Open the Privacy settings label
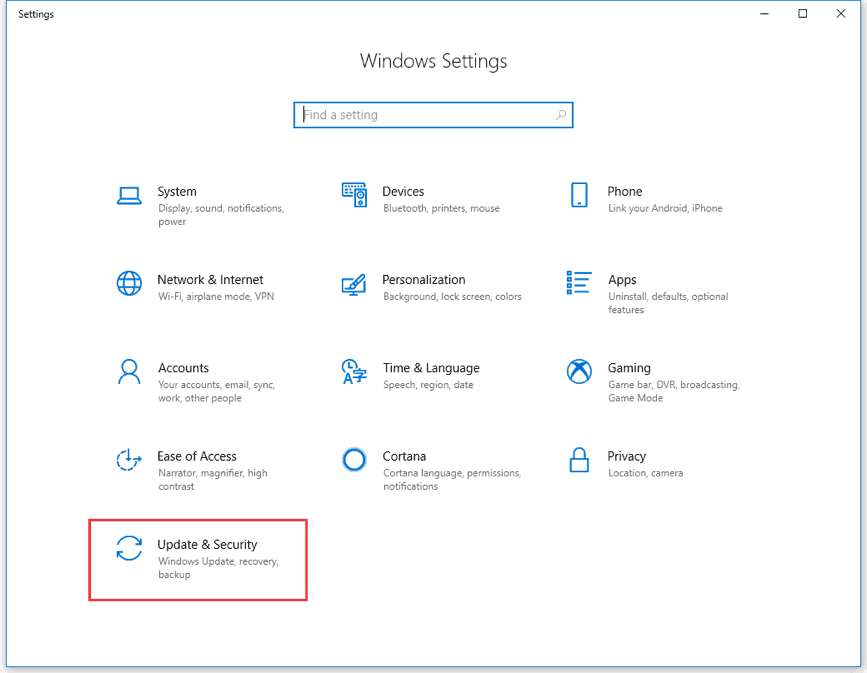 [626, 456]
